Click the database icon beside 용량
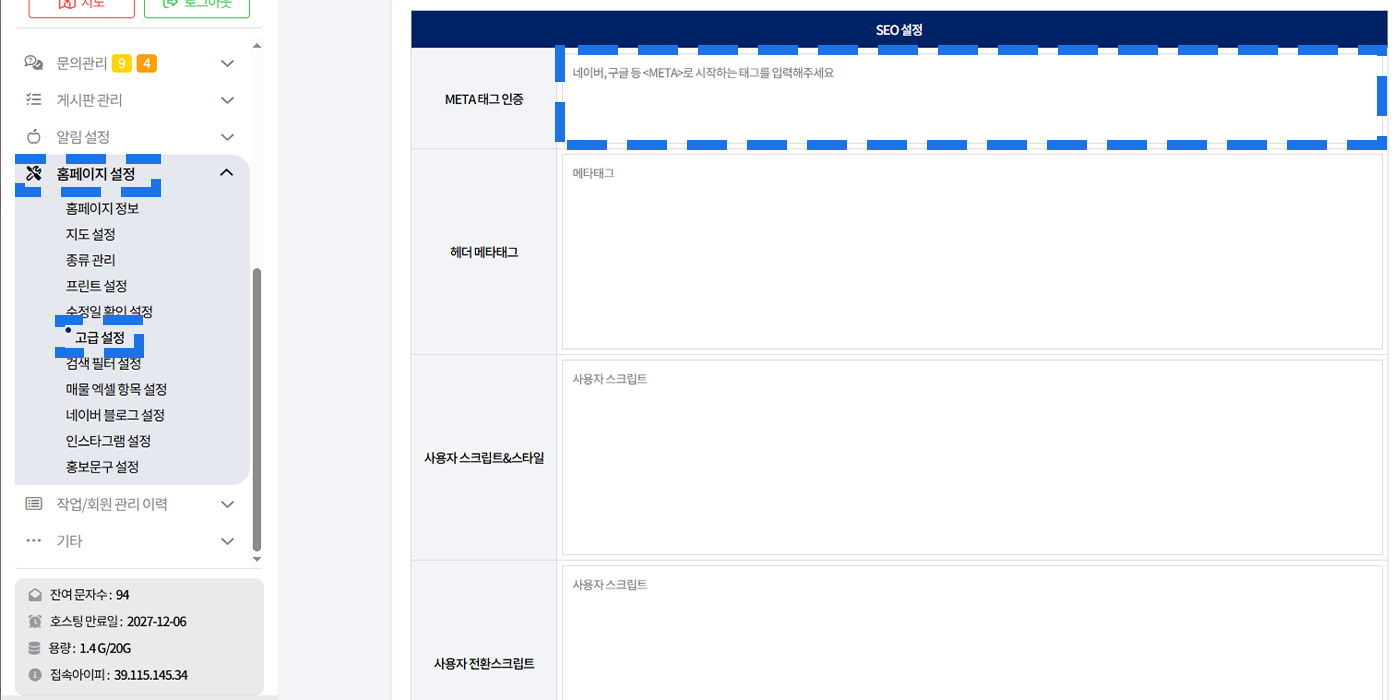Screen dimensions: 1400x700 click(x=36, y=648)
